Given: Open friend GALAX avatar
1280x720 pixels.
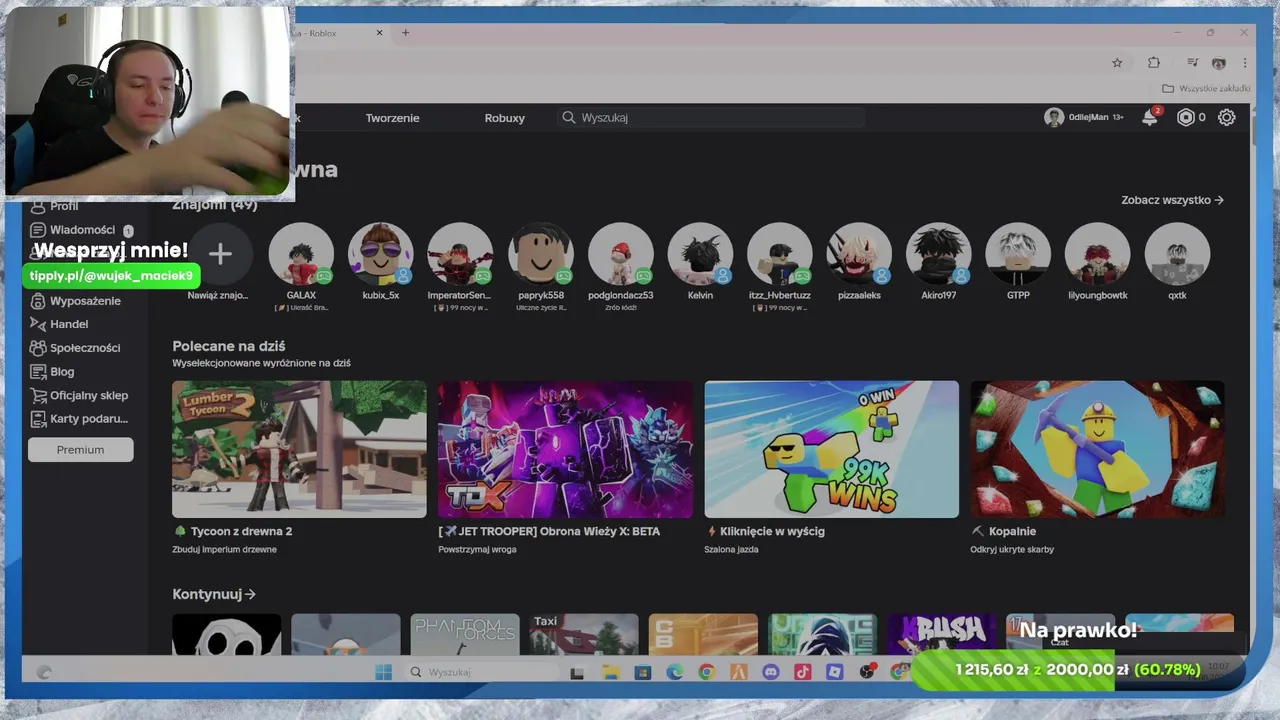Looking at the screenshot, I should coord(301,254).
